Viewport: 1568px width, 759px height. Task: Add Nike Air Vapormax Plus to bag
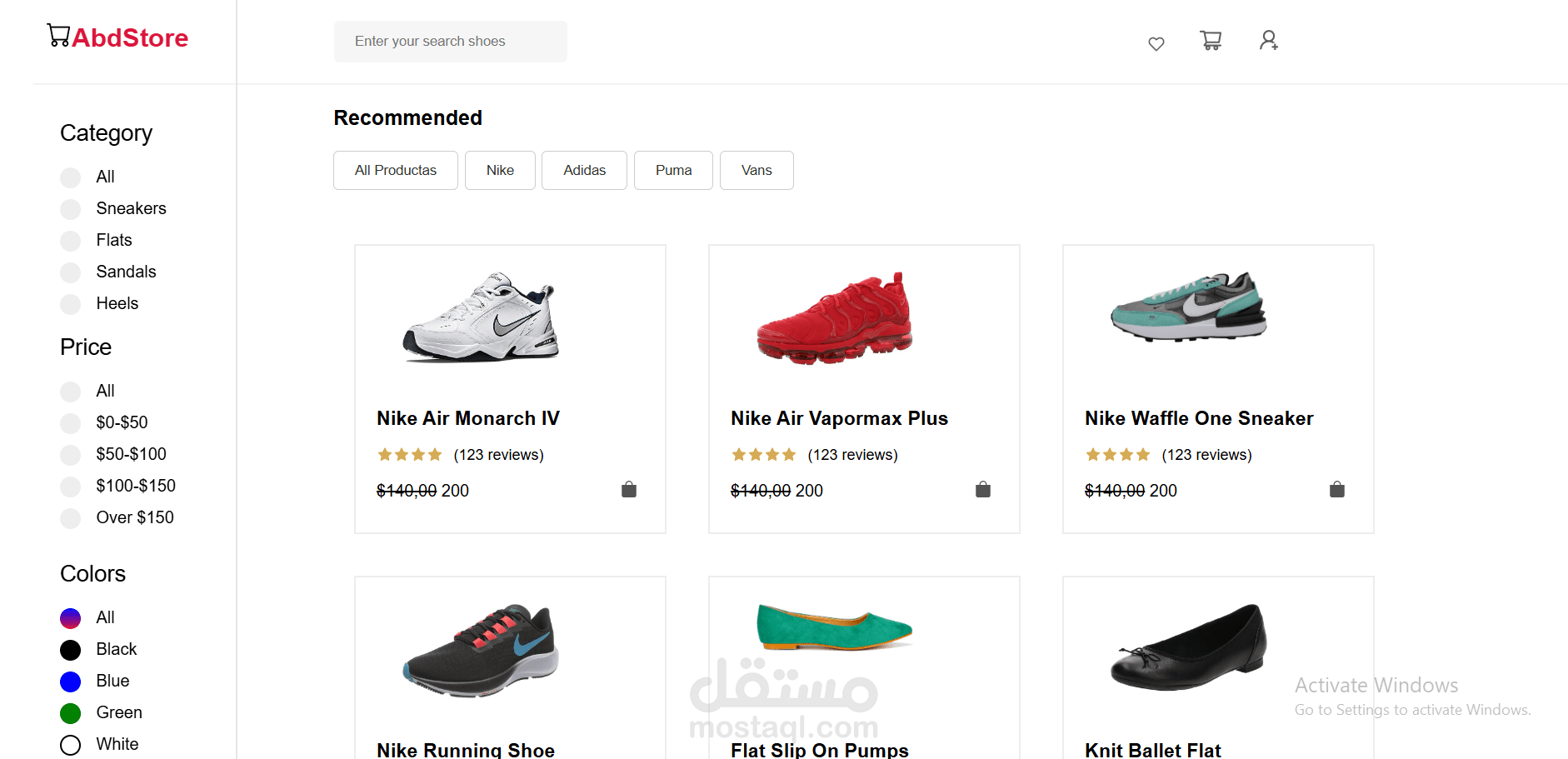point(983,489)
